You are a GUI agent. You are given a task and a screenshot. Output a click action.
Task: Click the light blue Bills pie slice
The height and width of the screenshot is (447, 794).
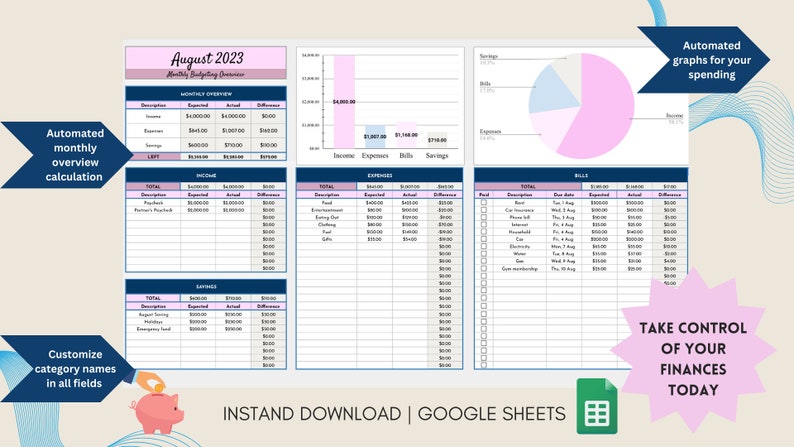(552, 91)
